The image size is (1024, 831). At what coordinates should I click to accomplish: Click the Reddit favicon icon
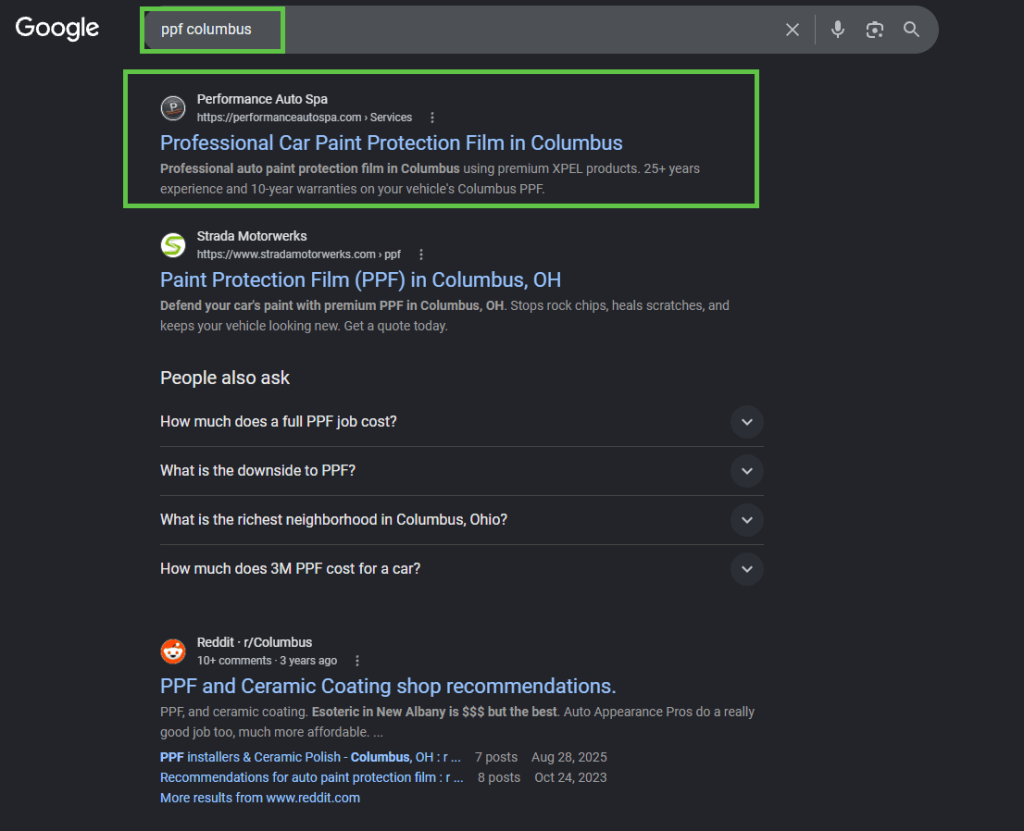173,651
